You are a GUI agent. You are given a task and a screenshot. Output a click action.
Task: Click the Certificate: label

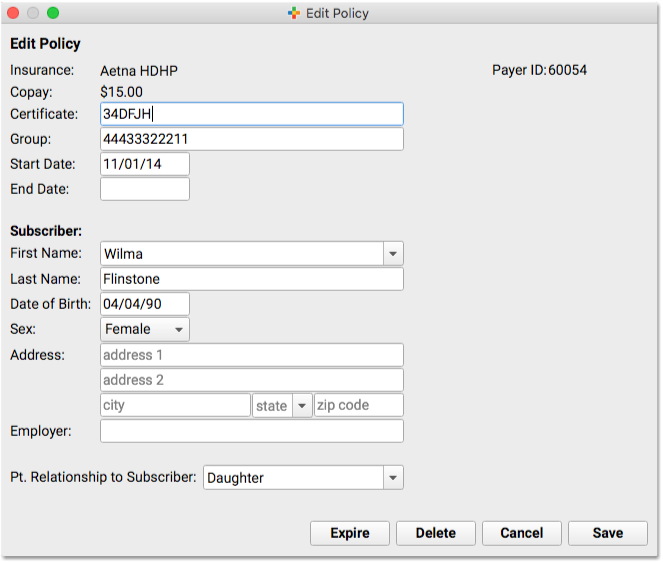click(44, 114)
